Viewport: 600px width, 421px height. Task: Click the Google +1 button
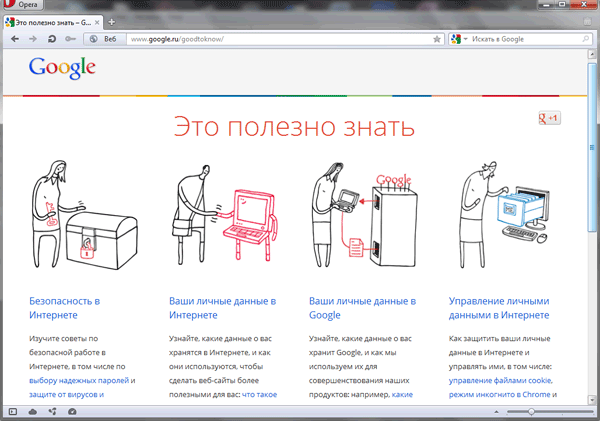pos(548,118)
